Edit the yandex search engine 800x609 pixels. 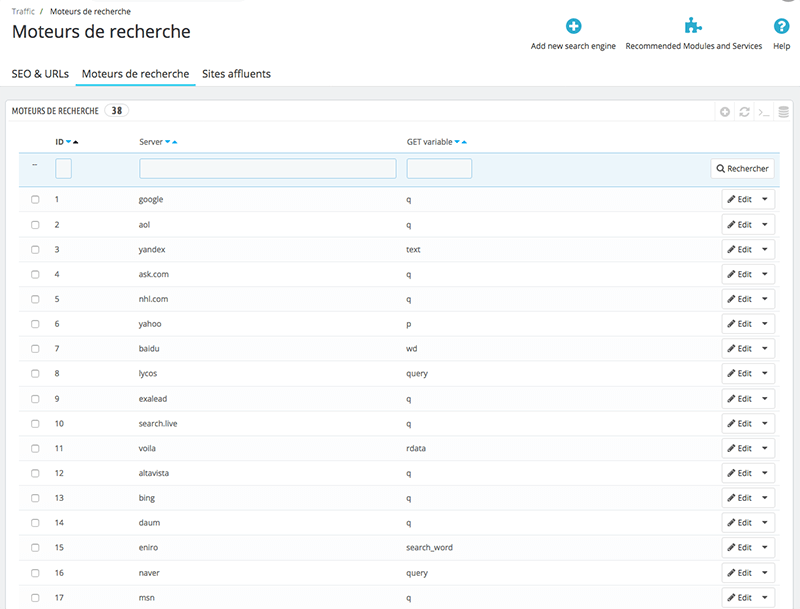coord(739,250)
